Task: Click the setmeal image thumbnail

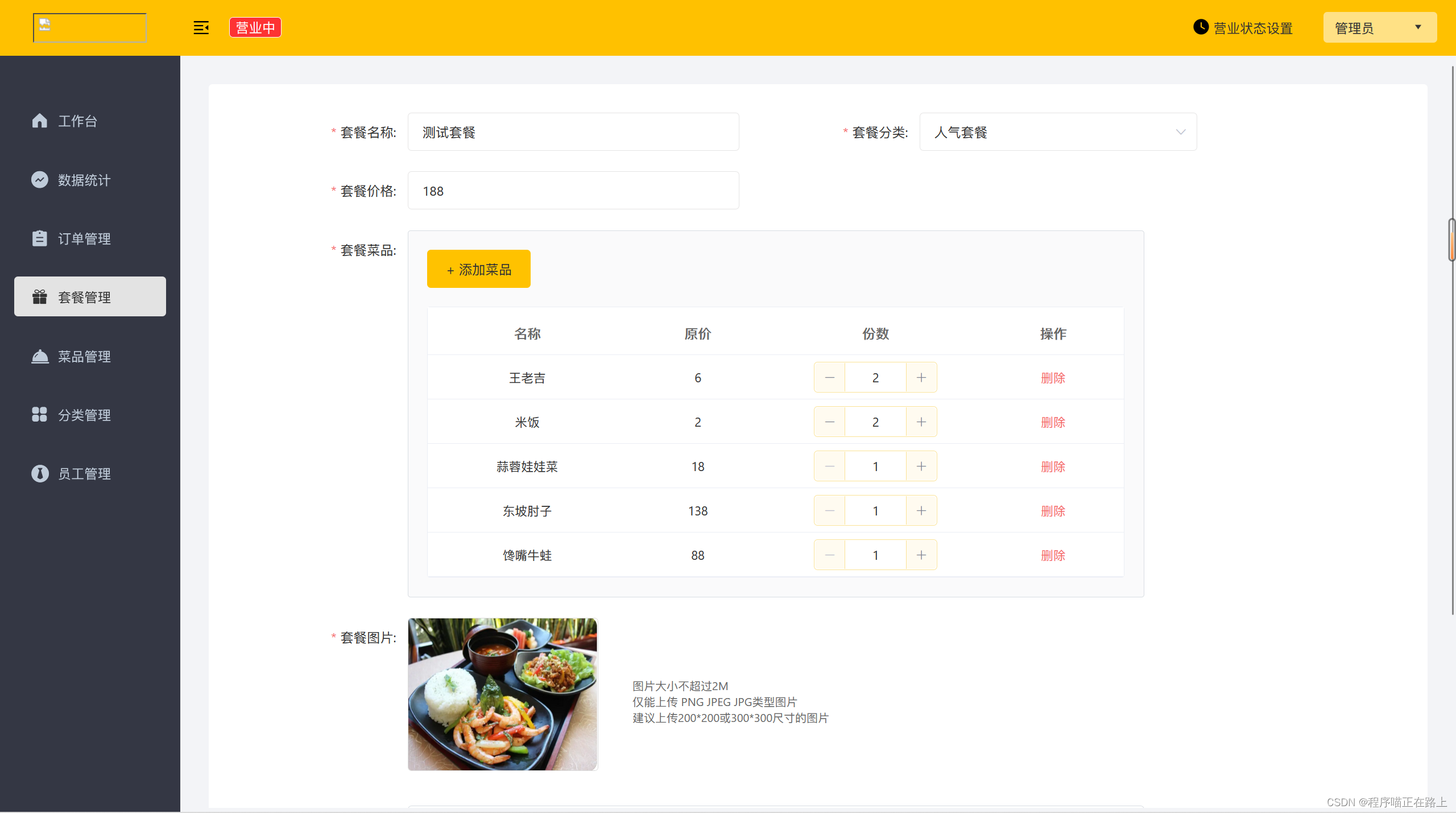Action: click(x=502, y=694)
